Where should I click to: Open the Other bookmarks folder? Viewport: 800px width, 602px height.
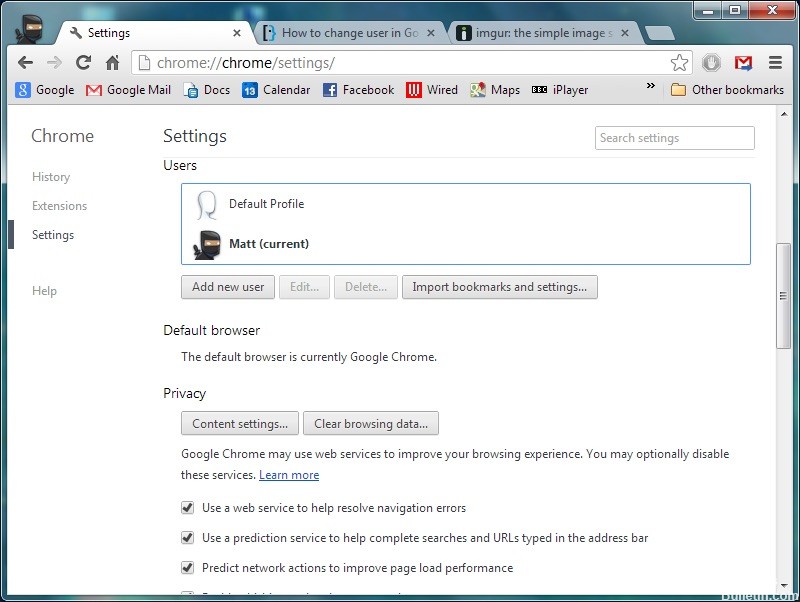(x=727, y=90)
